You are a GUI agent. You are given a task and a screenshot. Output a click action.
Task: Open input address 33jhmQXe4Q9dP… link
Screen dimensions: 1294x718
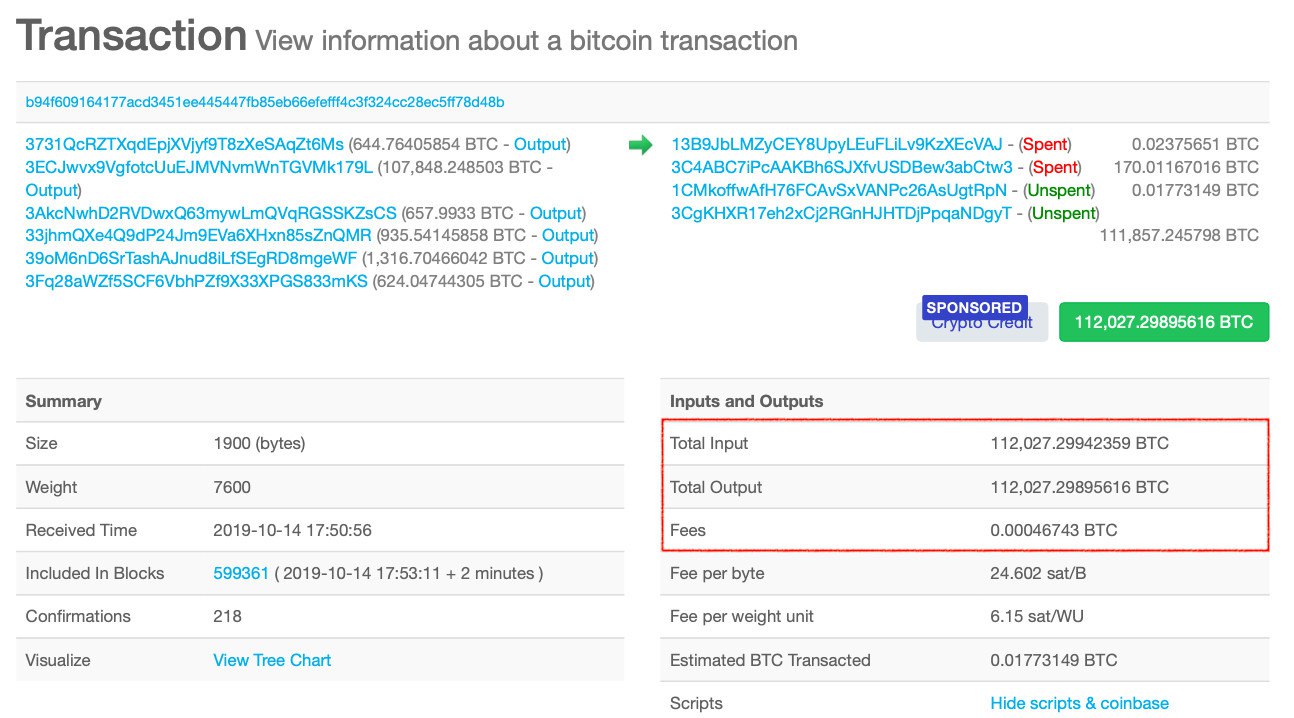tap(198, 236)
